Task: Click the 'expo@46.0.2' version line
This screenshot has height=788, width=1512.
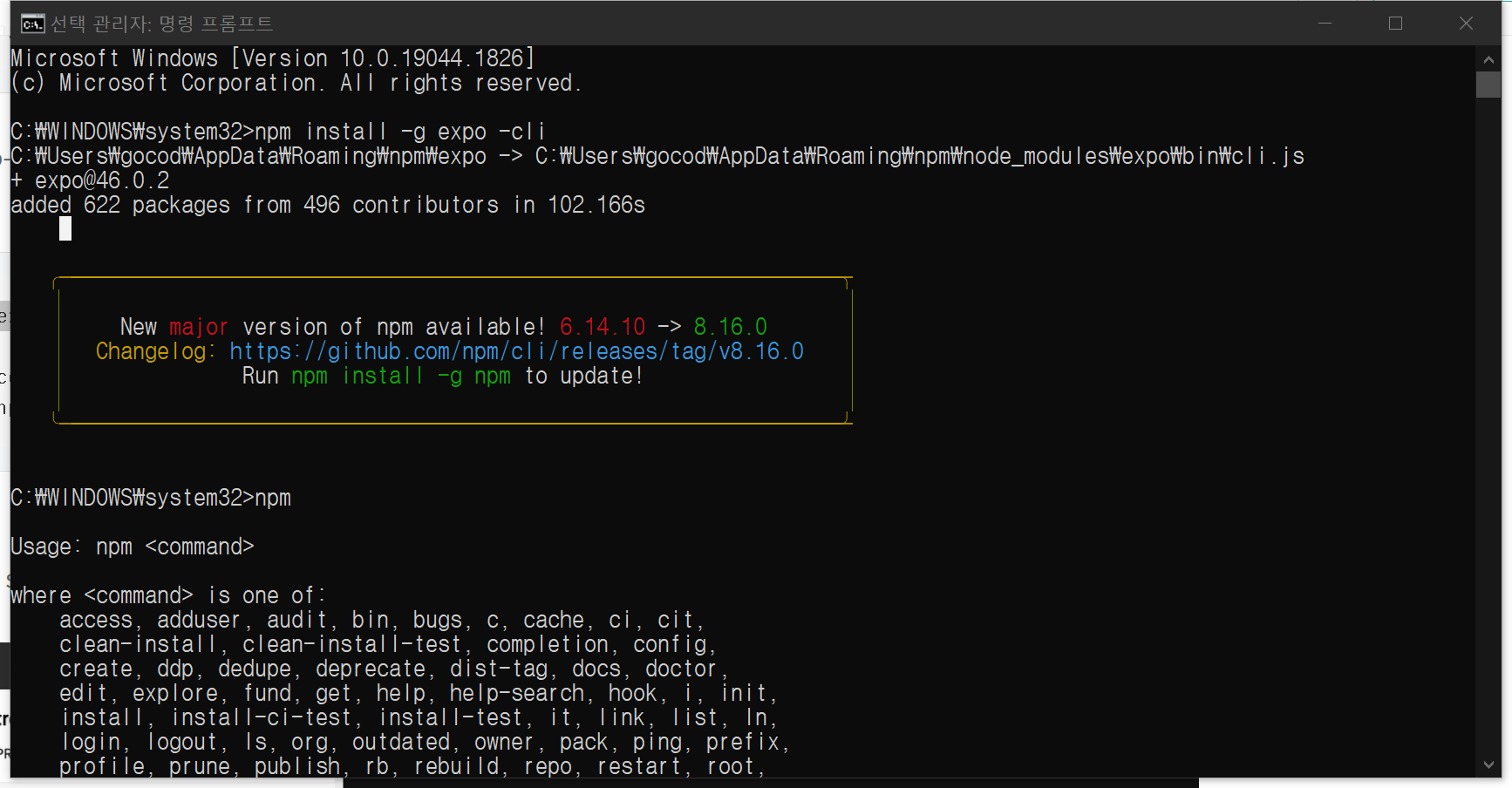Action: pos(90,180)
